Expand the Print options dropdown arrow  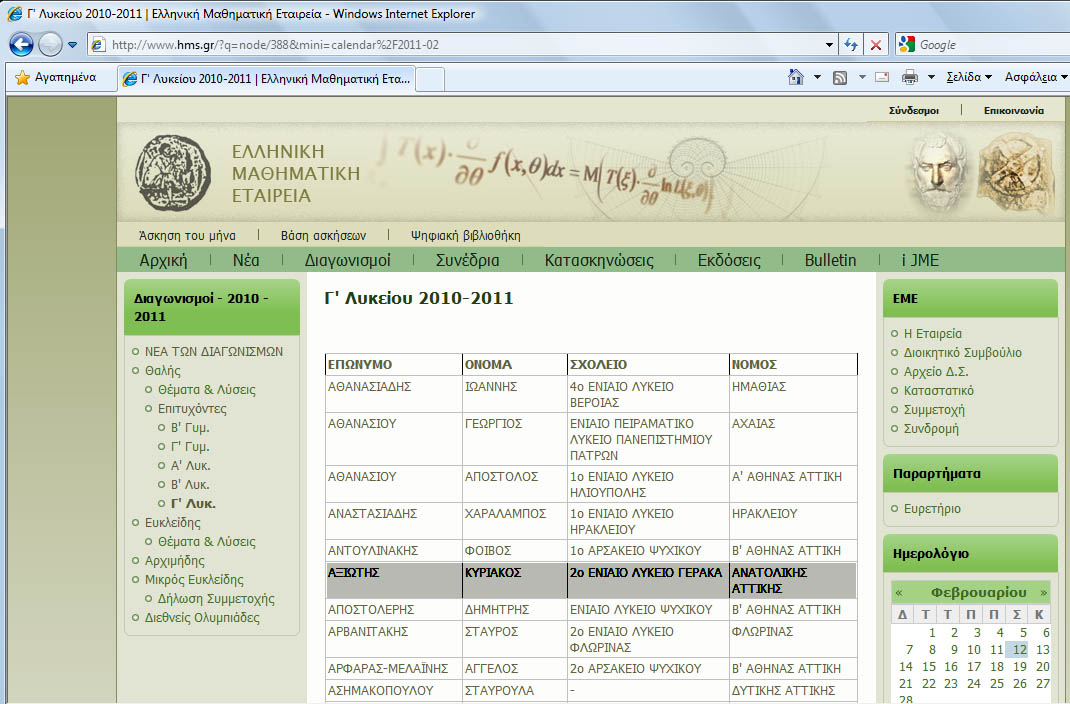coord(931,77)
